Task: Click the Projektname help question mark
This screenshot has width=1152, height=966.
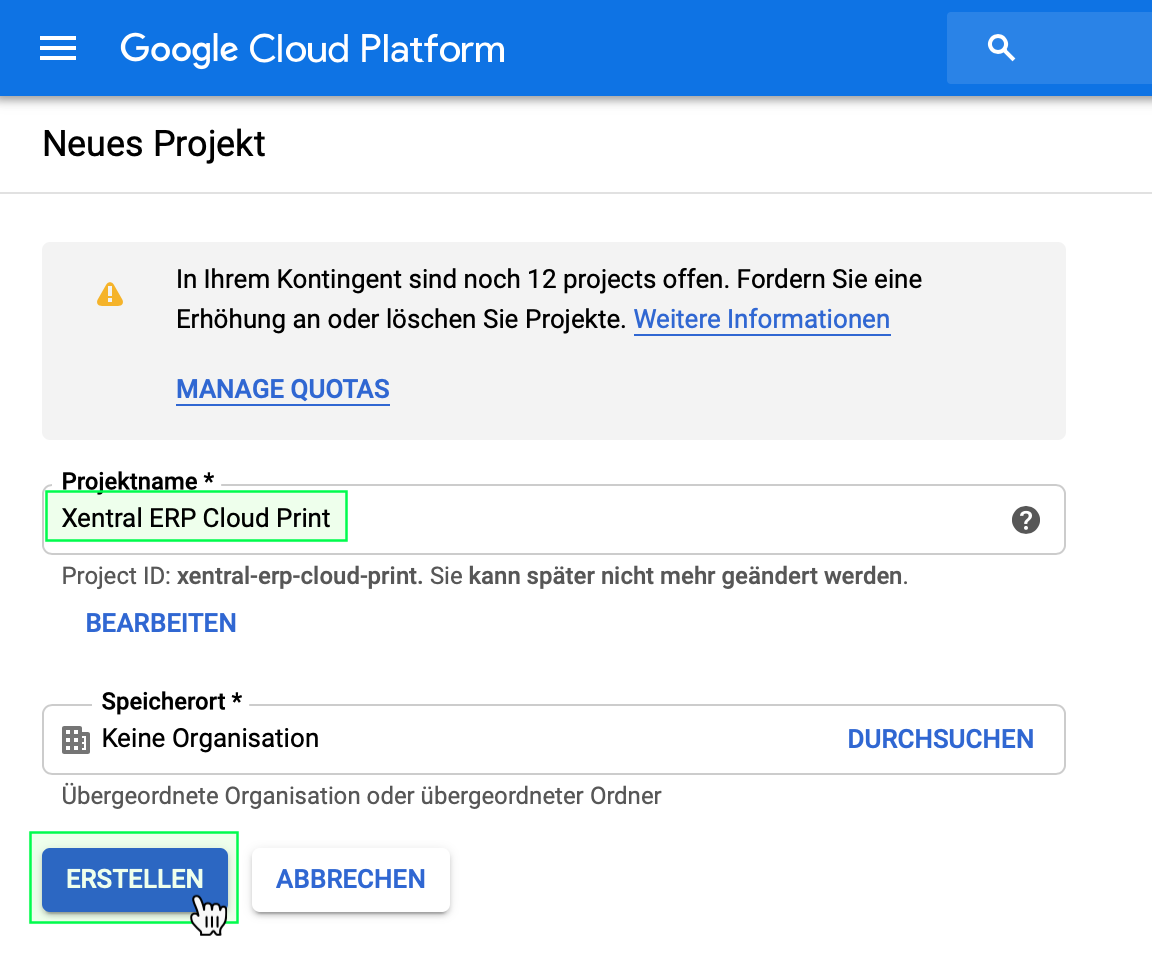Action: 1025,520
